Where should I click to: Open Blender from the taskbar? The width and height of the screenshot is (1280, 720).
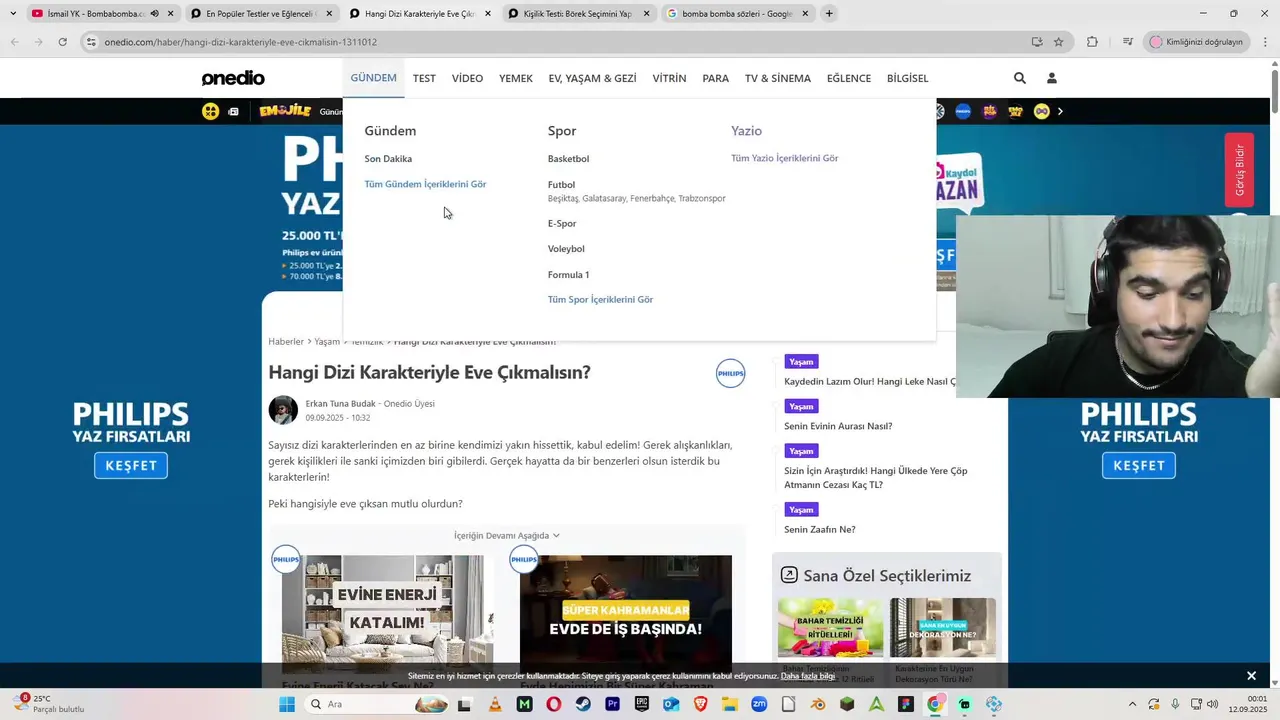818,704
